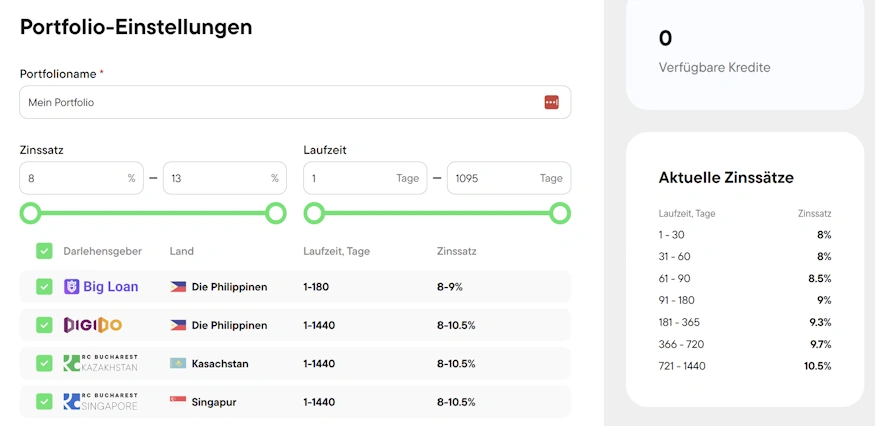
Task: Click the Digido lender logo
Action: (93, 325)
